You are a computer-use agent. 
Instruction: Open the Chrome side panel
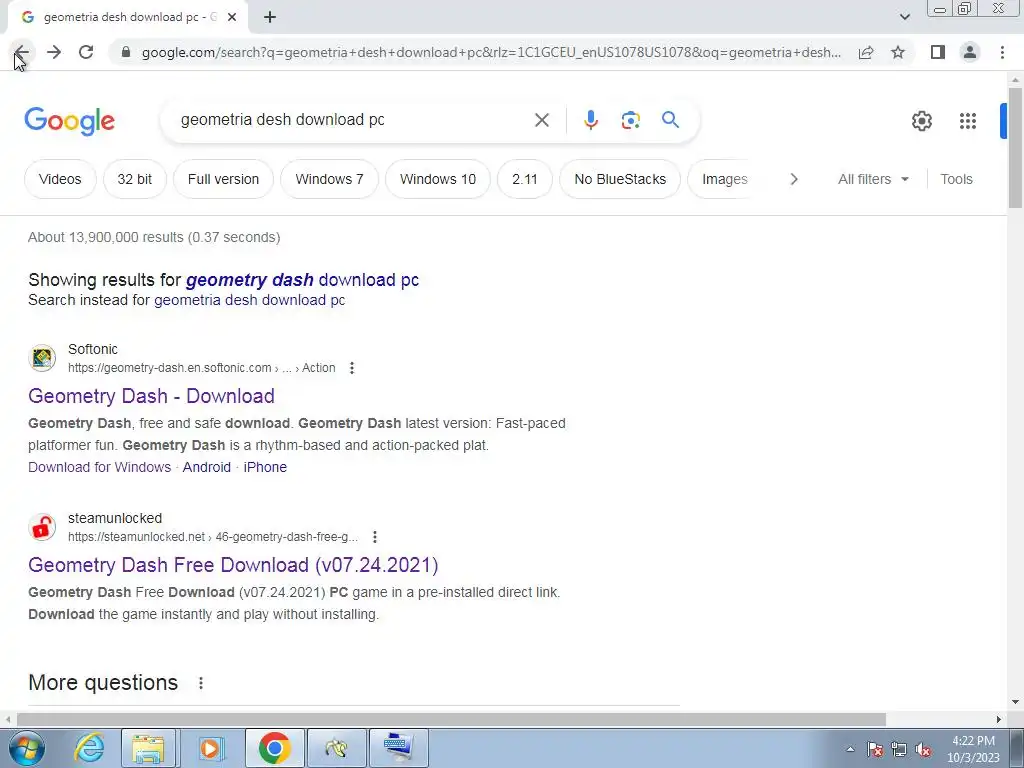[938, 52]
